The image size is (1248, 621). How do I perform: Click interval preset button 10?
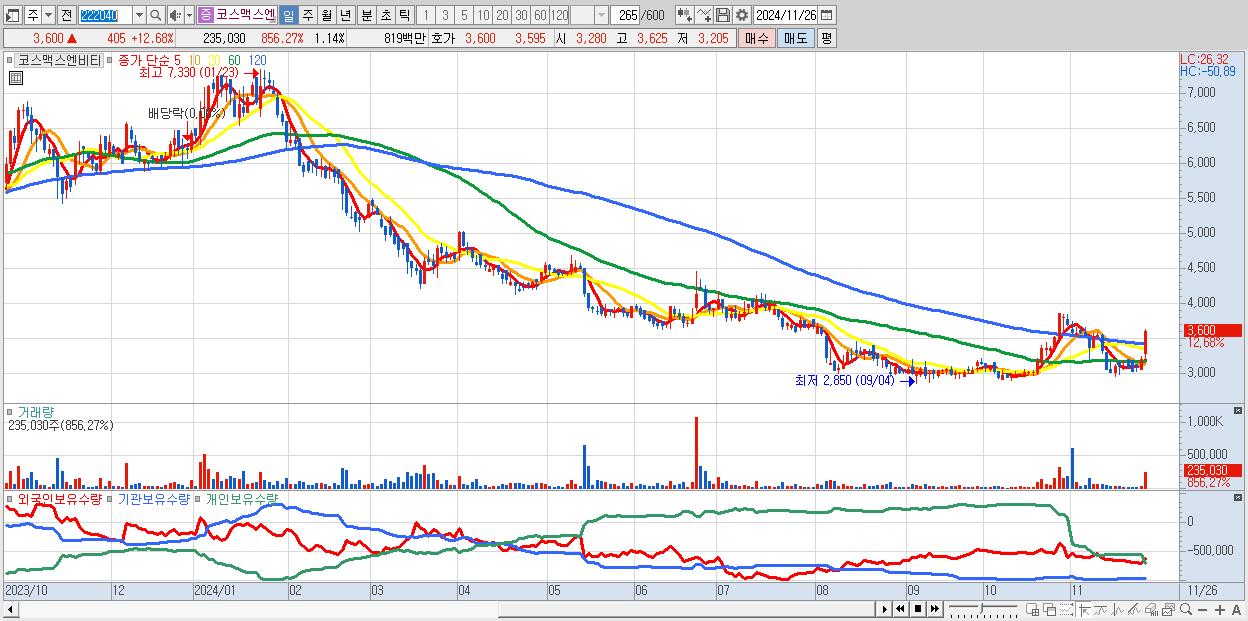[x=483, y=15]
